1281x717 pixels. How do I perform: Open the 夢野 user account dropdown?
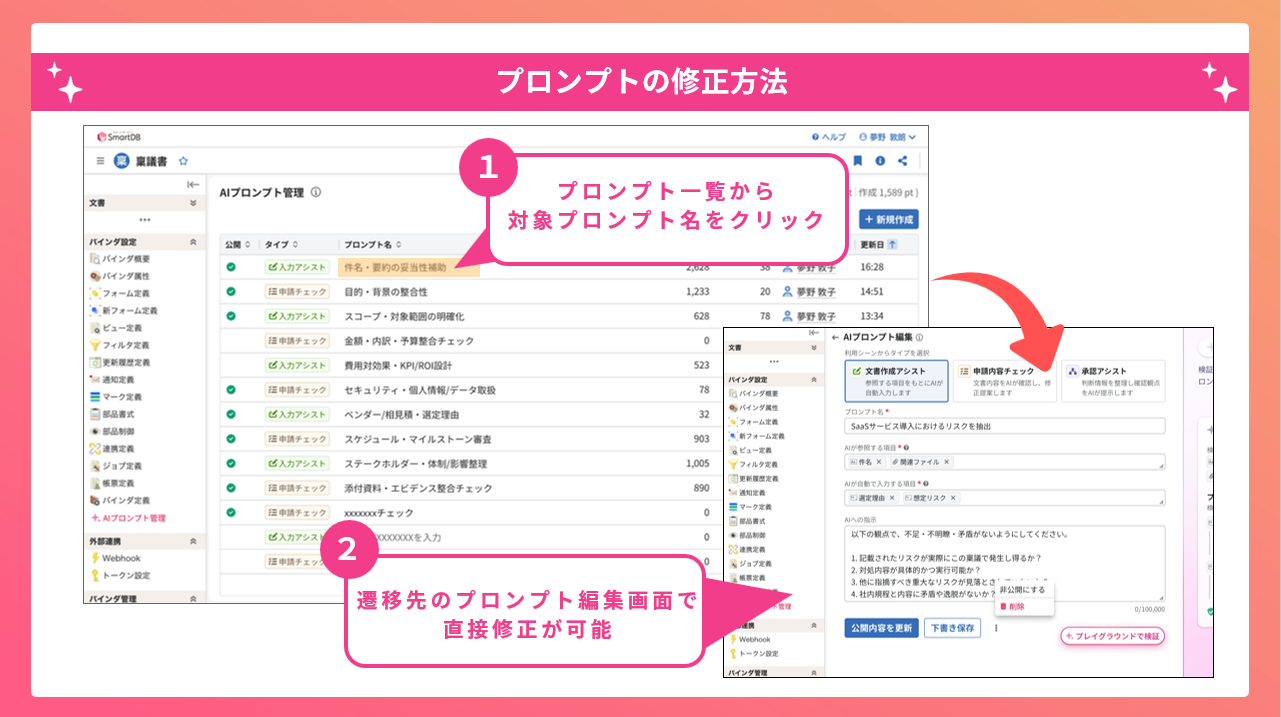[887, 136]
